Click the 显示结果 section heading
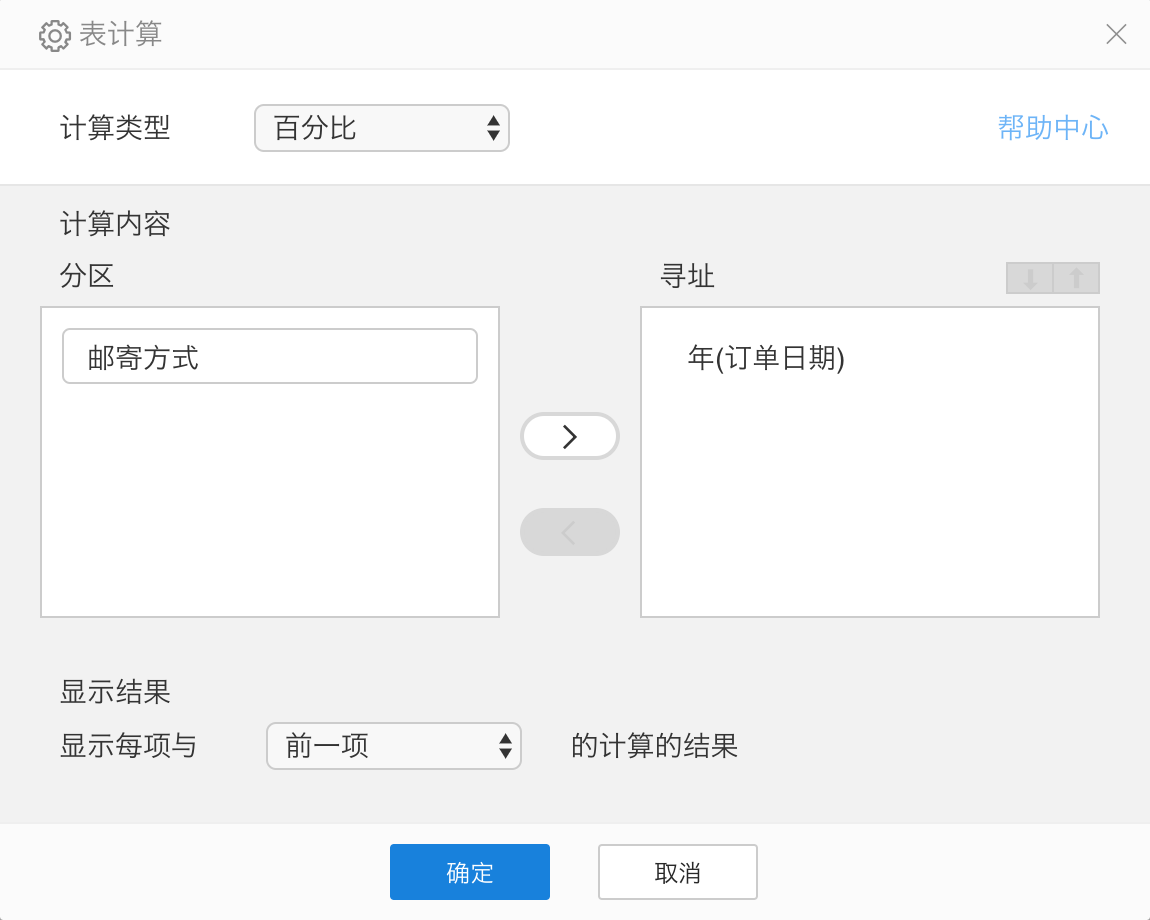Screen dimensions: 1150x920 point(115,691)
